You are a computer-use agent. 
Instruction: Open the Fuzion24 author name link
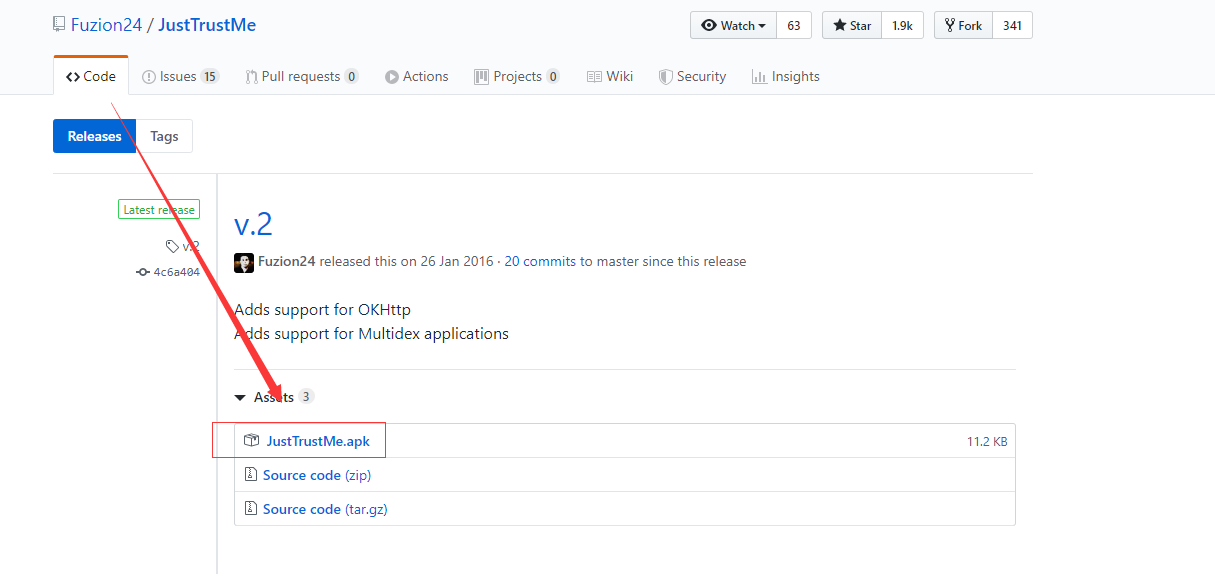[x=287, y=262]
